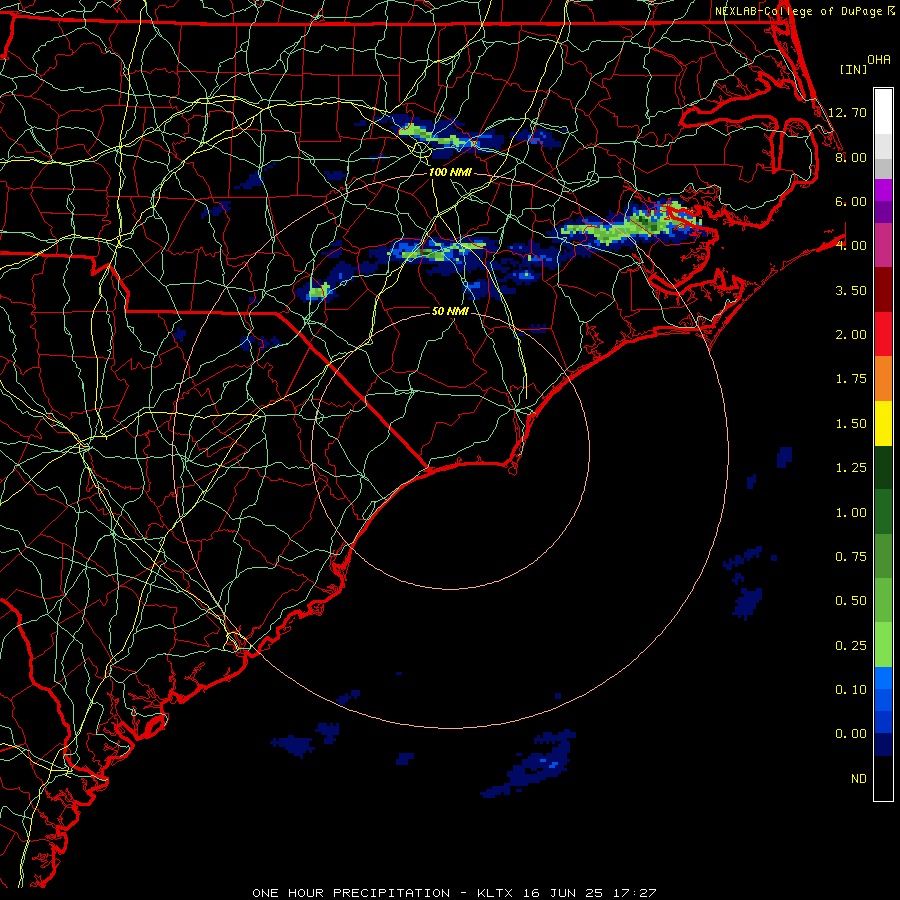This screenshot has width=900, height=900.
Task: Click the 0.50 legend value
Action: pyautogui.click(x=851, y=601)
